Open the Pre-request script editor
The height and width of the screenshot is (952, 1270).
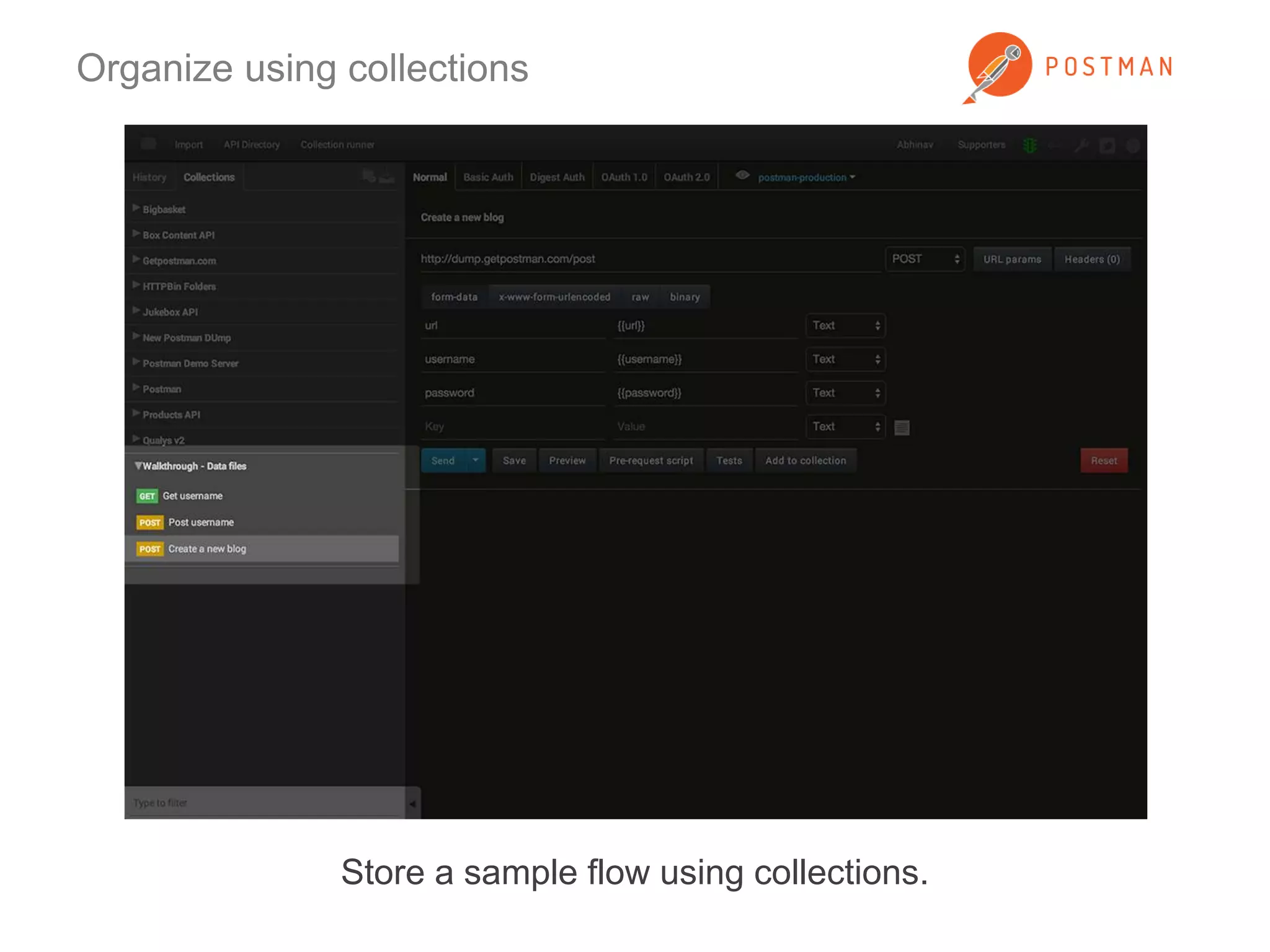(651, 461)
